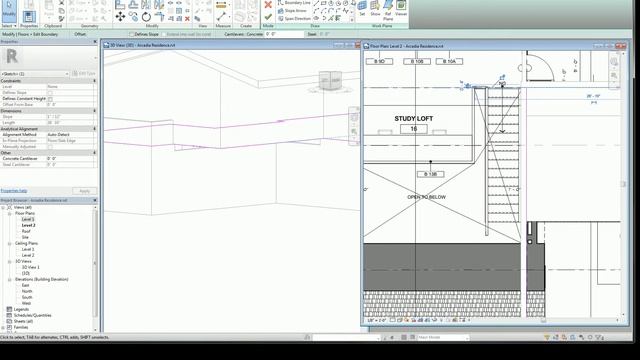Collapse the Ceiling Plans tree node
Screen dimensions: 640x360
9,243
